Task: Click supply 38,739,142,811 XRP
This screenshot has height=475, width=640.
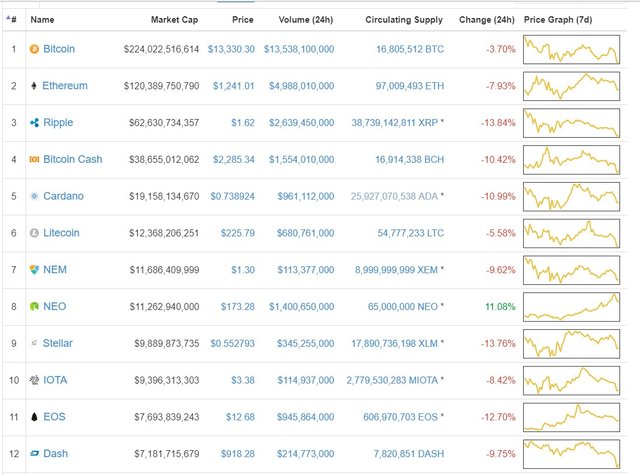Action: click(395, 123)
